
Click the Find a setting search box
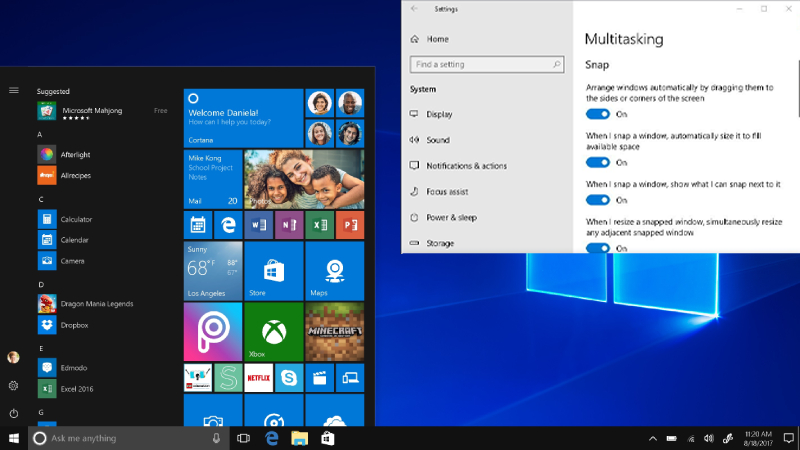pos(487,64)
